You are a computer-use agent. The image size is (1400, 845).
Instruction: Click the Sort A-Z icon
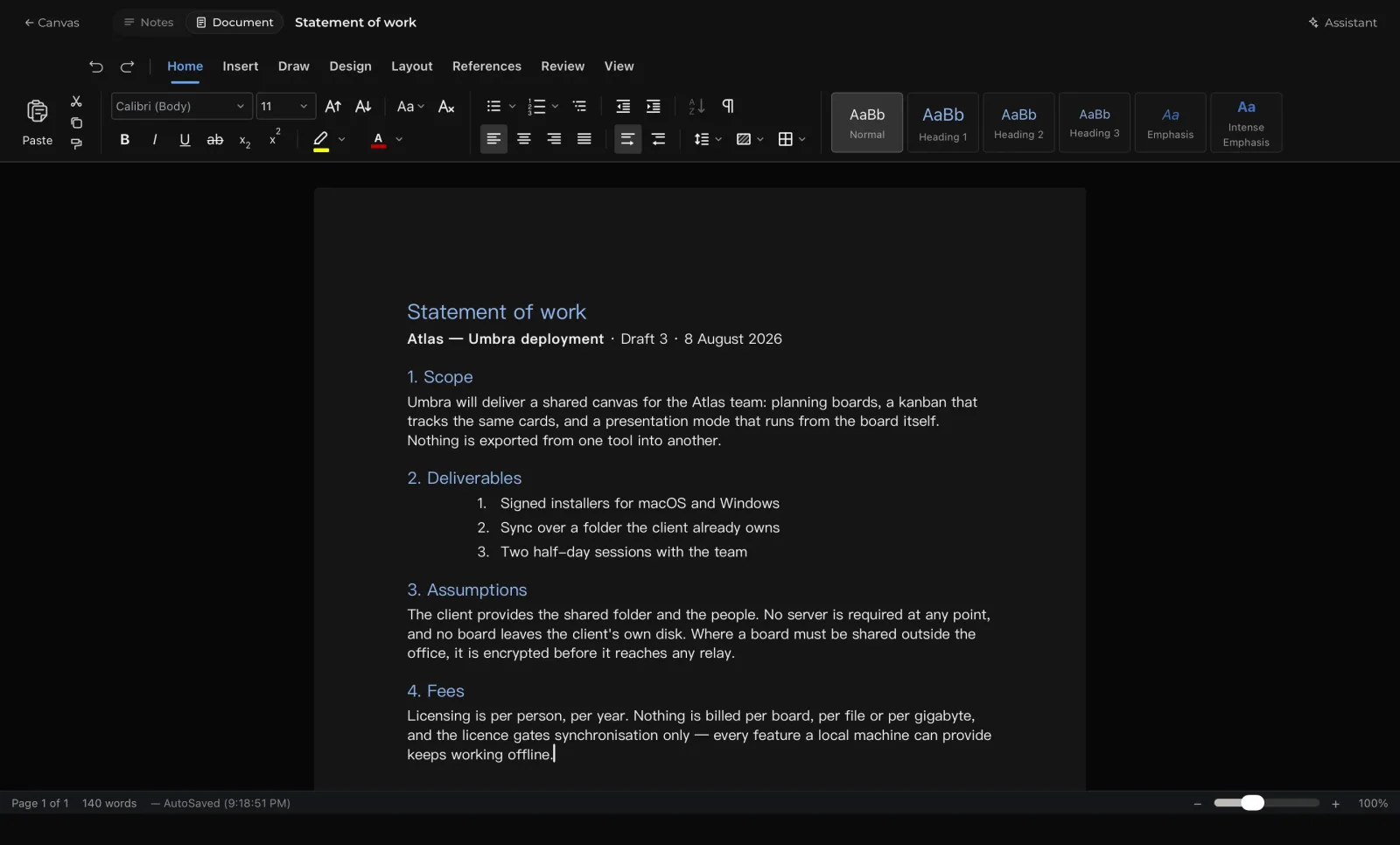696,107
